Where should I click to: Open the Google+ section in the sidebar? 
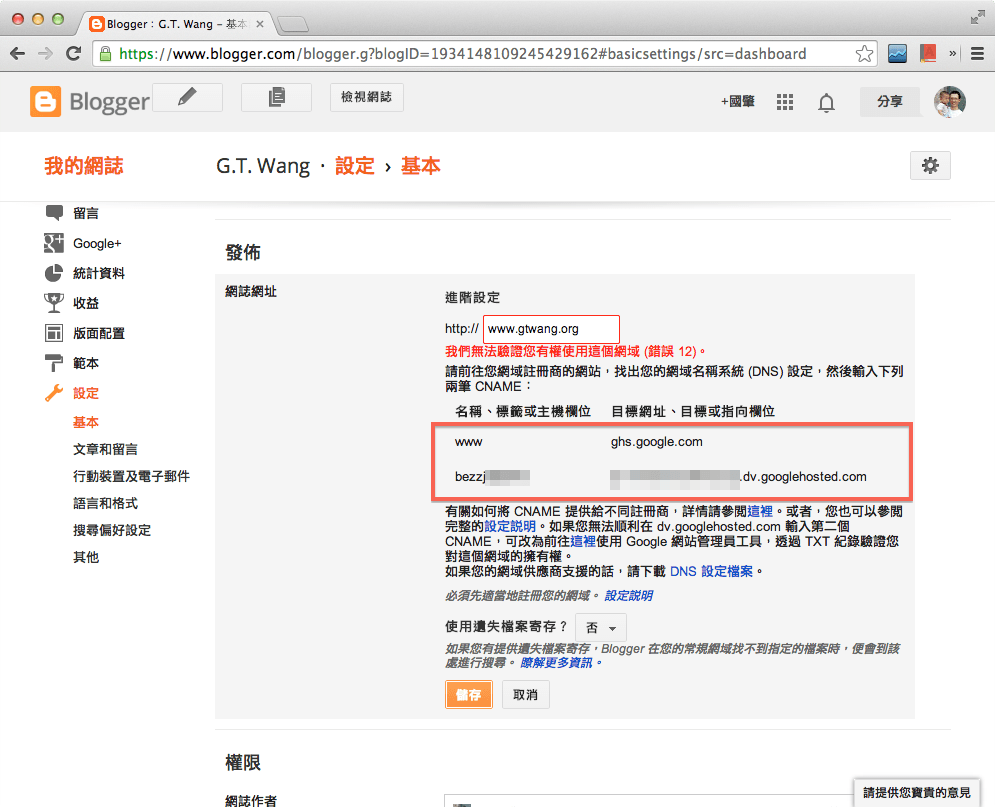pyautogui.click(x=100, y=243)
